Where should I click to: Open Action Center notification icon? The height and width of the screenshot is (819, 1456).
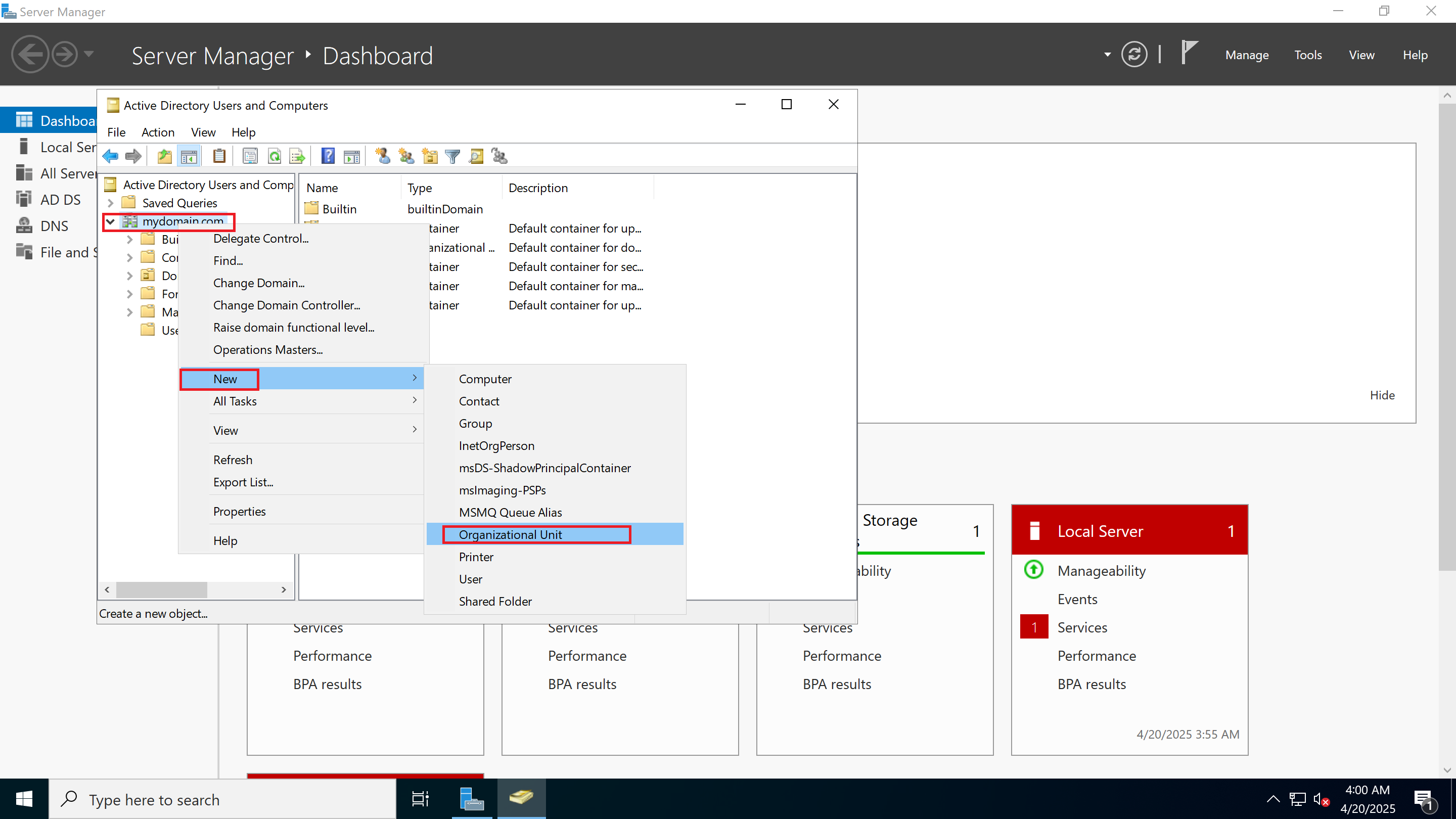[x=1424, y=799]
